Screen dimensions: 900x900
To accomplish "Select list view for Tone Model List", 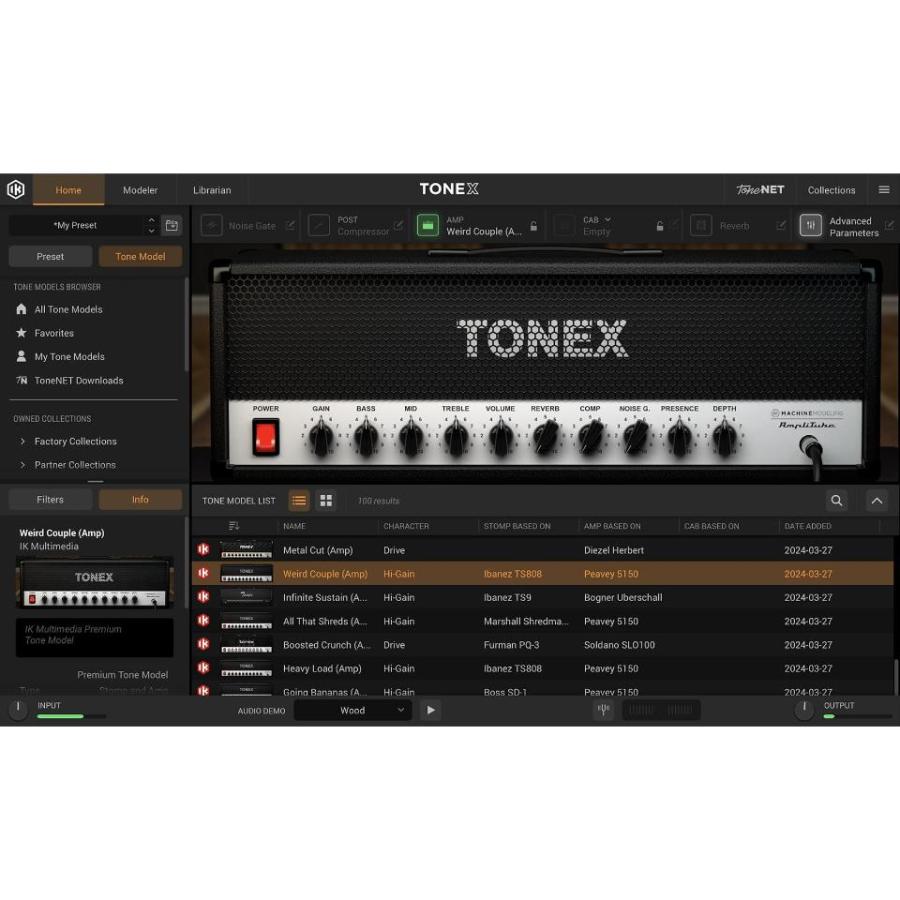I will pos(299,500).
